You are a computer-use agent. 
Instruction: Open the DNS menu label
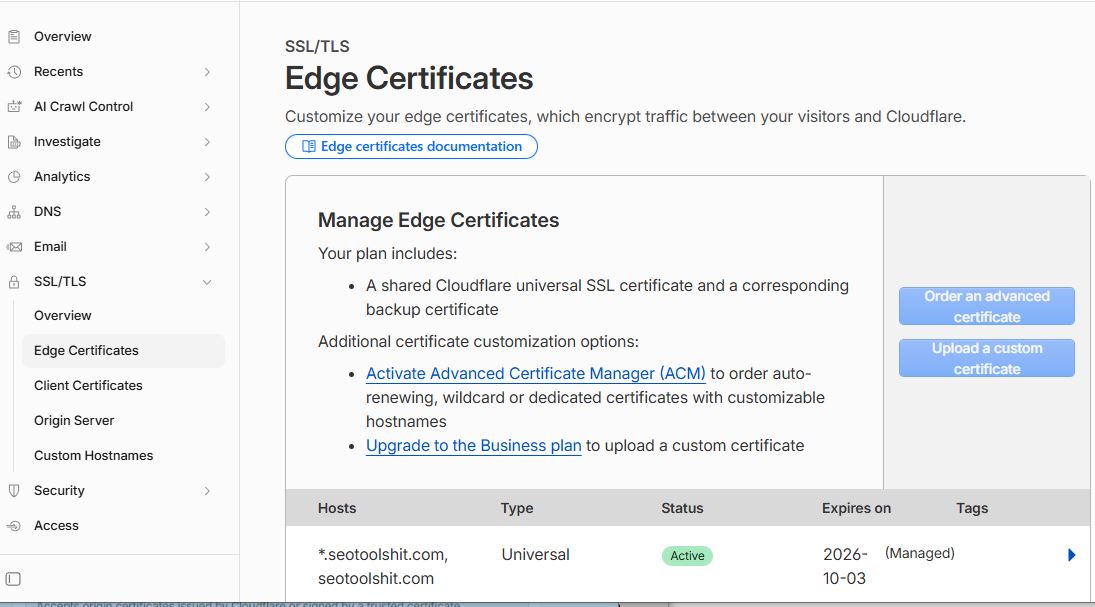[x=47, y=211]
